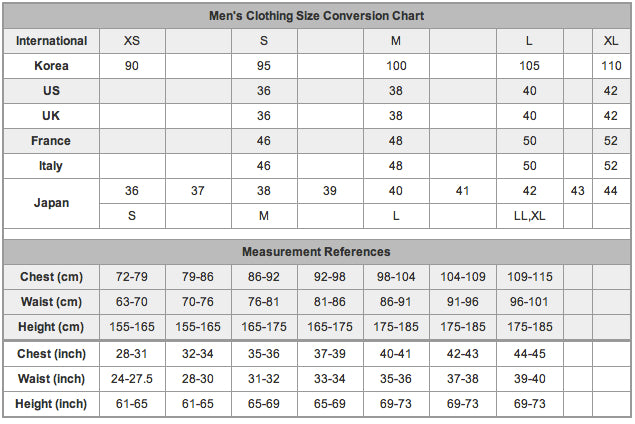This screenshot has height=424, width=635.
Task: Click Height (inch) value 65-69 under 39
Action: 330,404
